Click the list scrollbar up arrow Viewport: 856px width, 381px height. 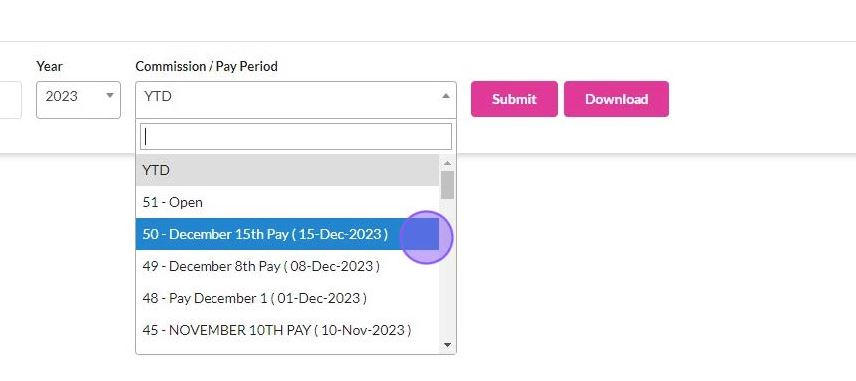point(448,163)
